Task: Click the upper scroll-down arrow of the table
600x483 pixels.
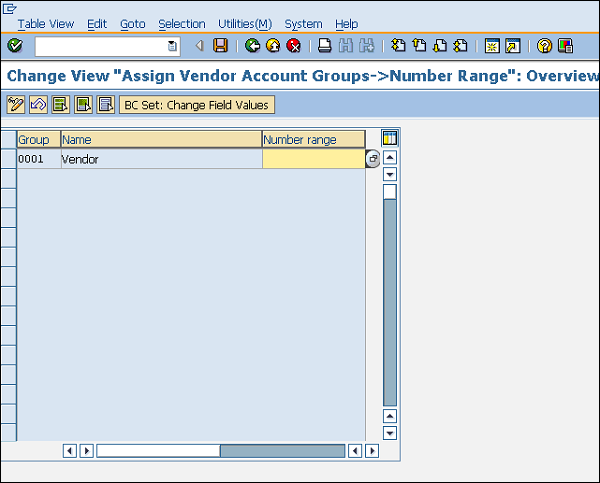Action: coord(390,175)
